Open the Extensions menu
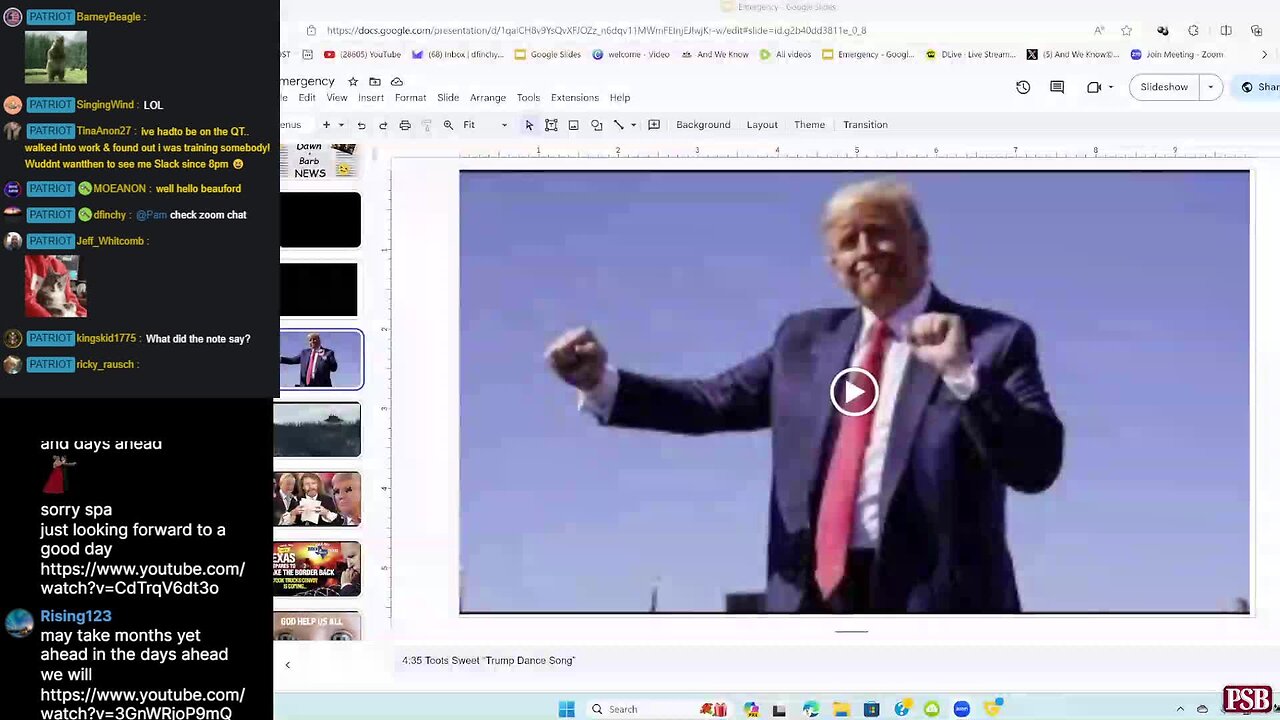Viewport: 1280px width, 720px height. (575, 98)
